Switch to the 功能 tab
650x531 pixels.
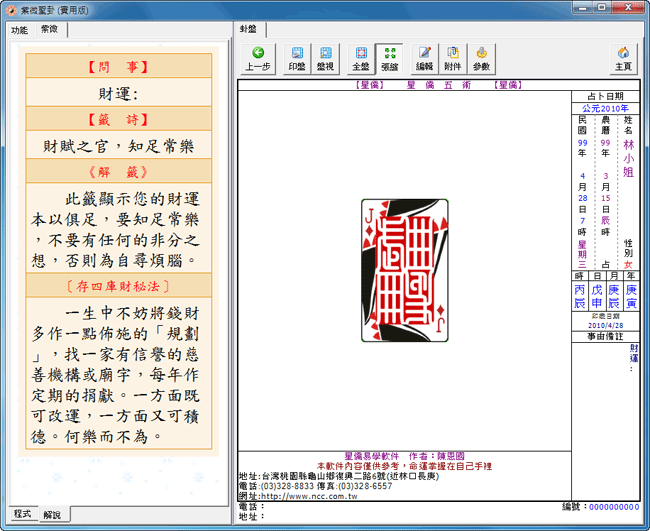[19, 30]
